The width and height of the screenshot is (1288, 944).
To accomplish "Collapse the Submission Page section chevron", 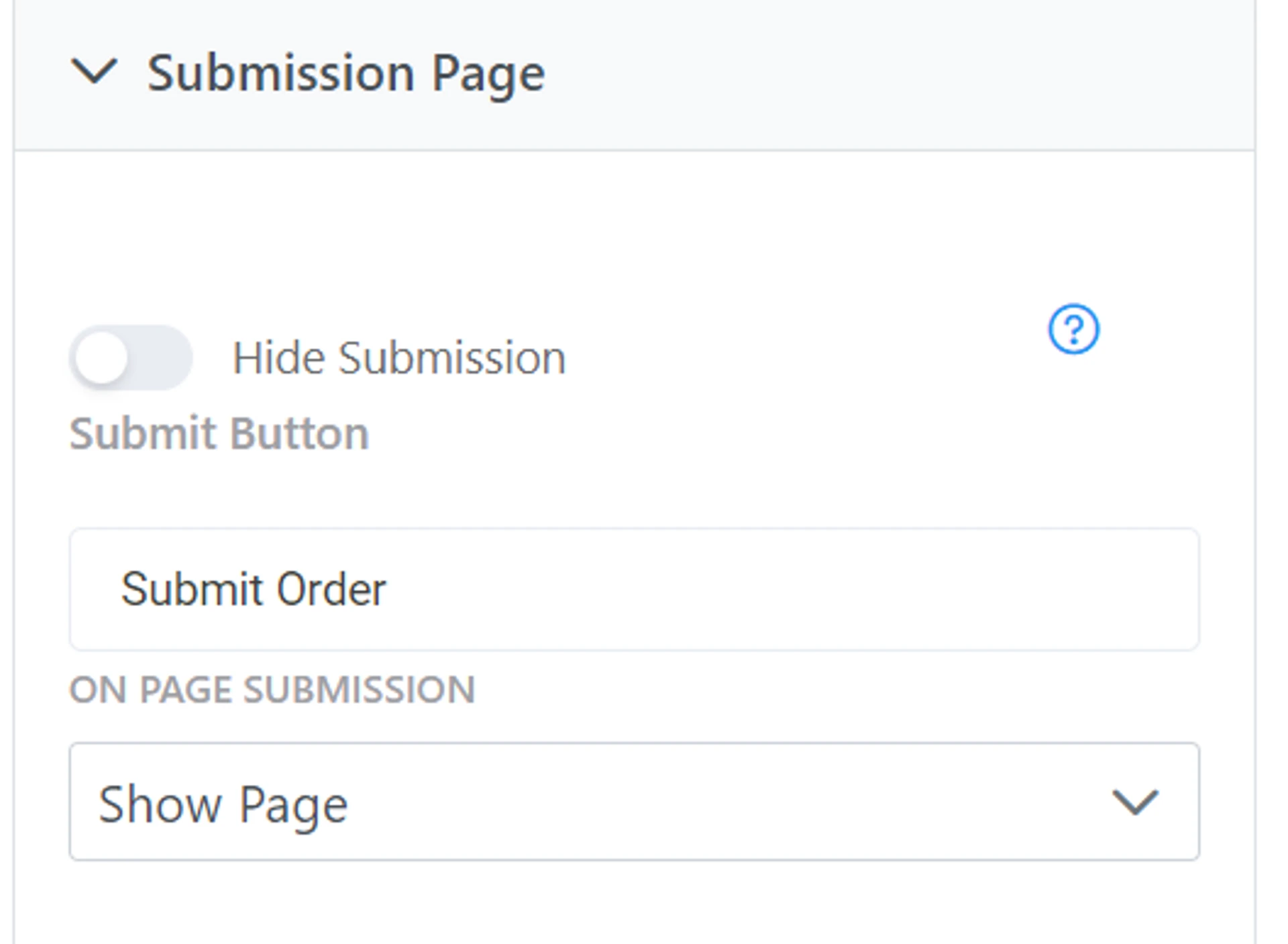I will tap(94, 71).
